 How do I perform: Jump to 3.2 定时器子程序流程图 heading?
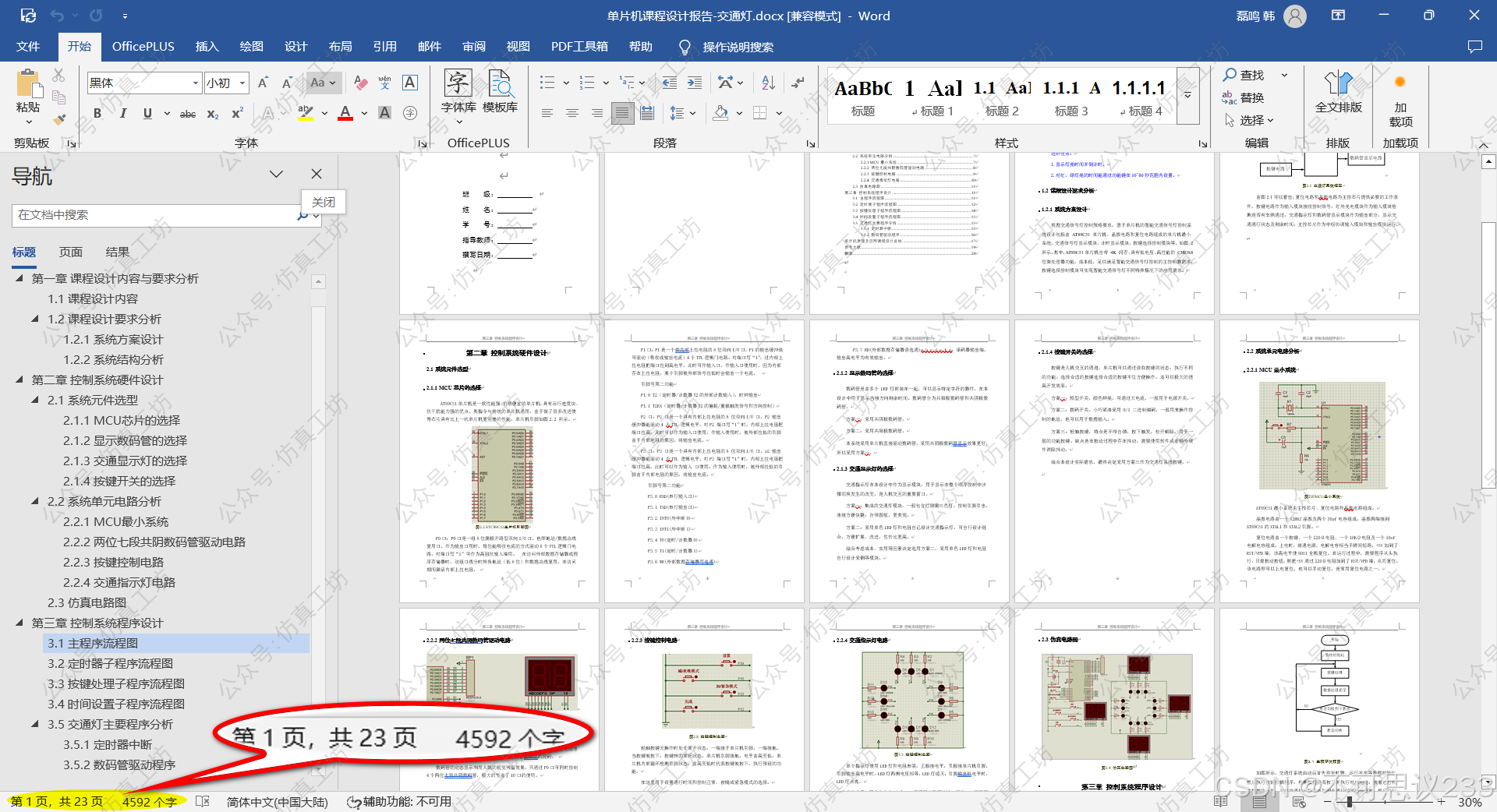coord(110,663)
